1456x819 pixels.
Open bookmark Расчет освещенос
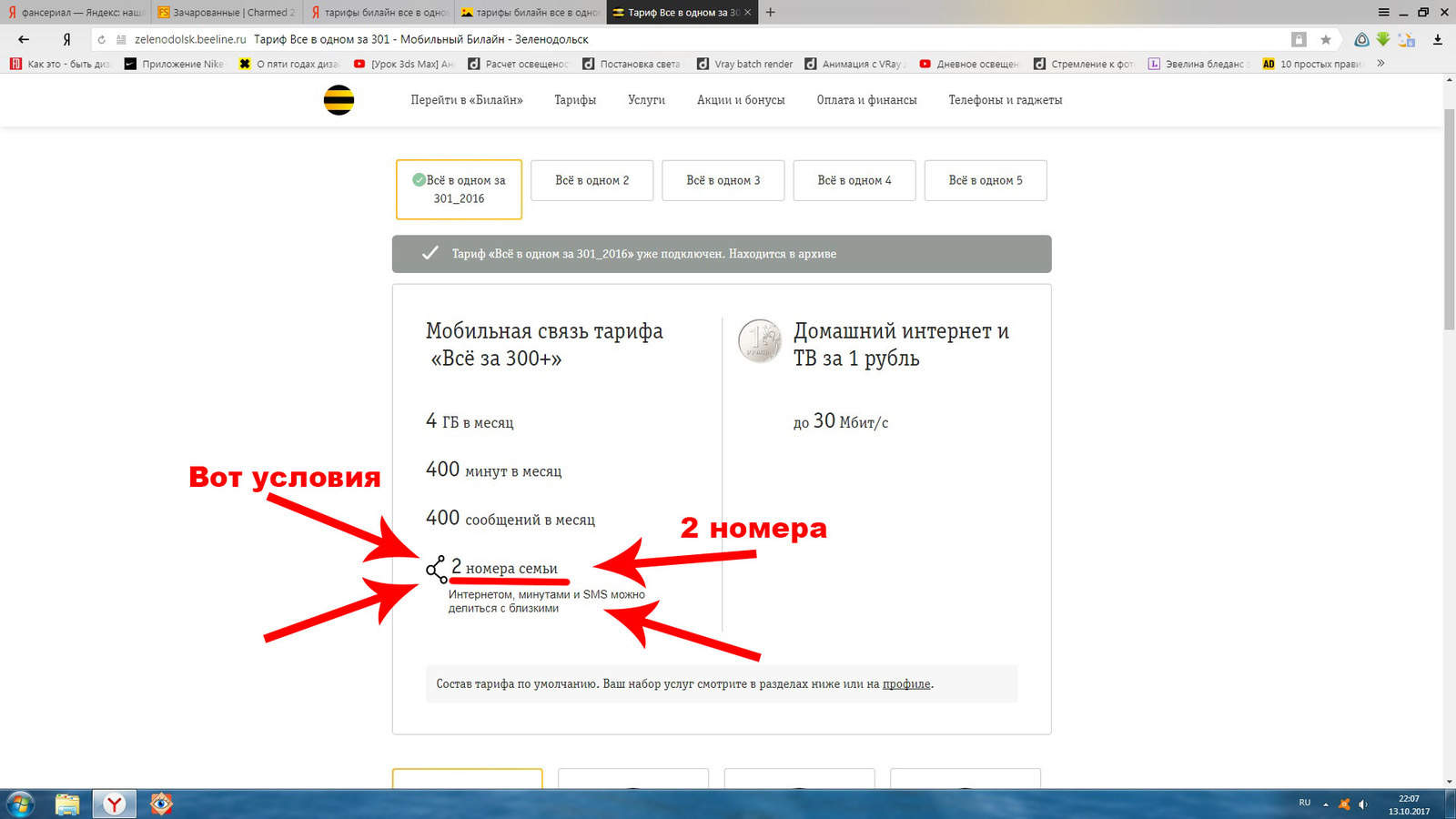click(519, 64)
